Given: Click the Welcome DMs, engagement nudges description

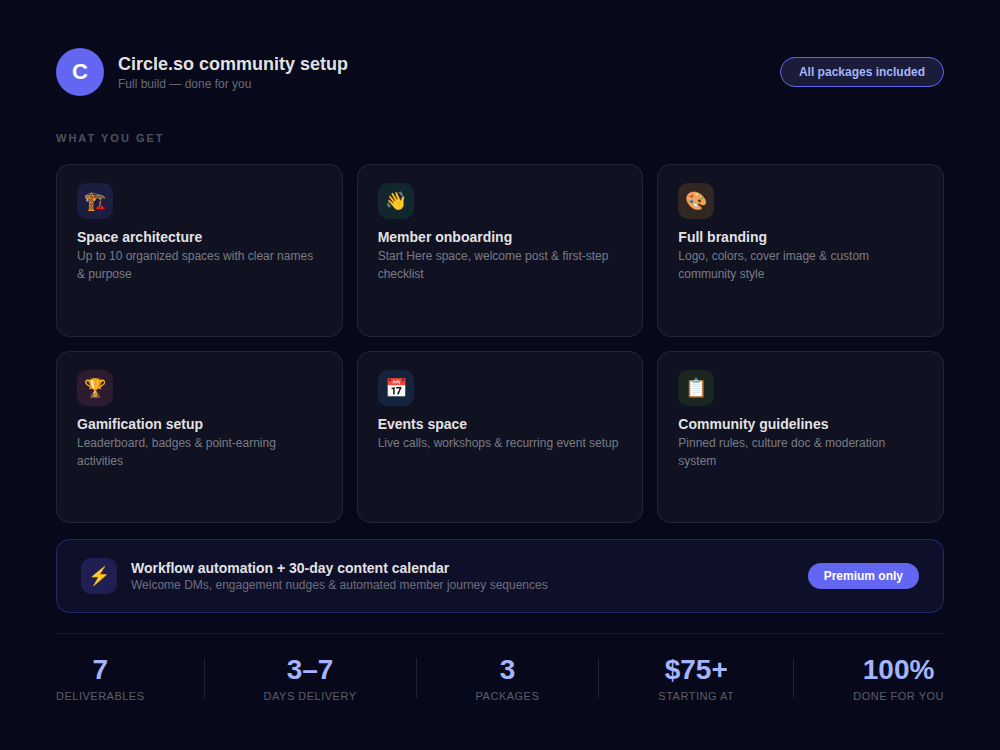Looking at the screenshot, I should click(x=339, y=585).
